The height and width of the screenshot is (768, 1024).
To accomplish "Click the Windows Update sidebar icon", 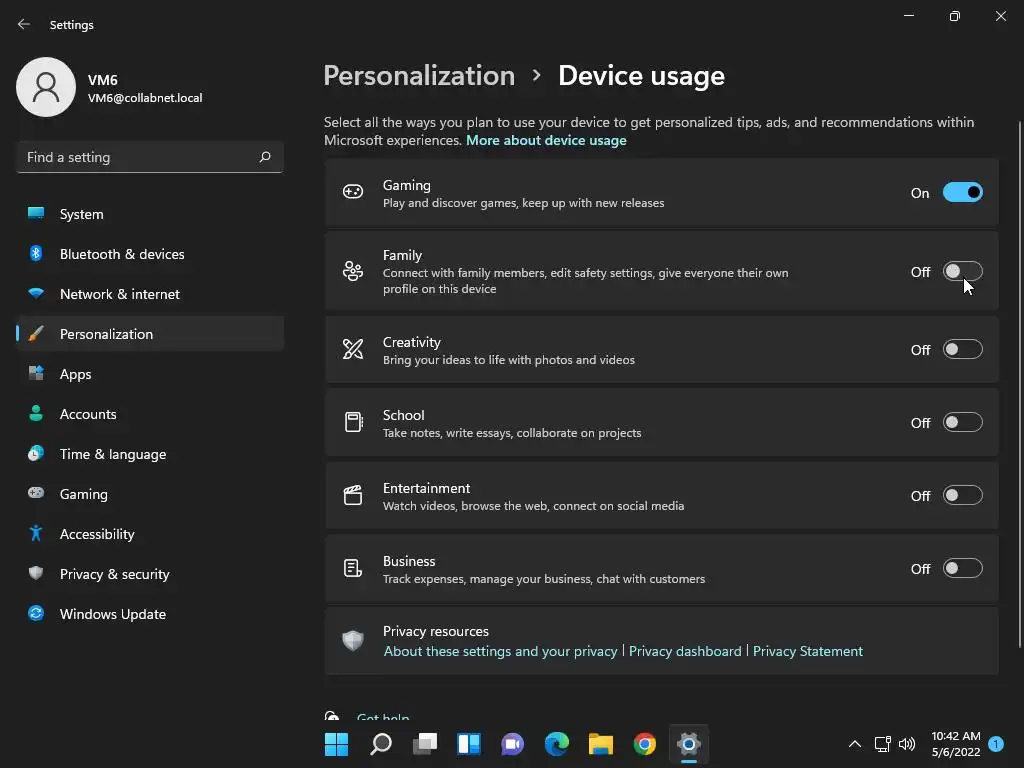I will click(36, 614).
